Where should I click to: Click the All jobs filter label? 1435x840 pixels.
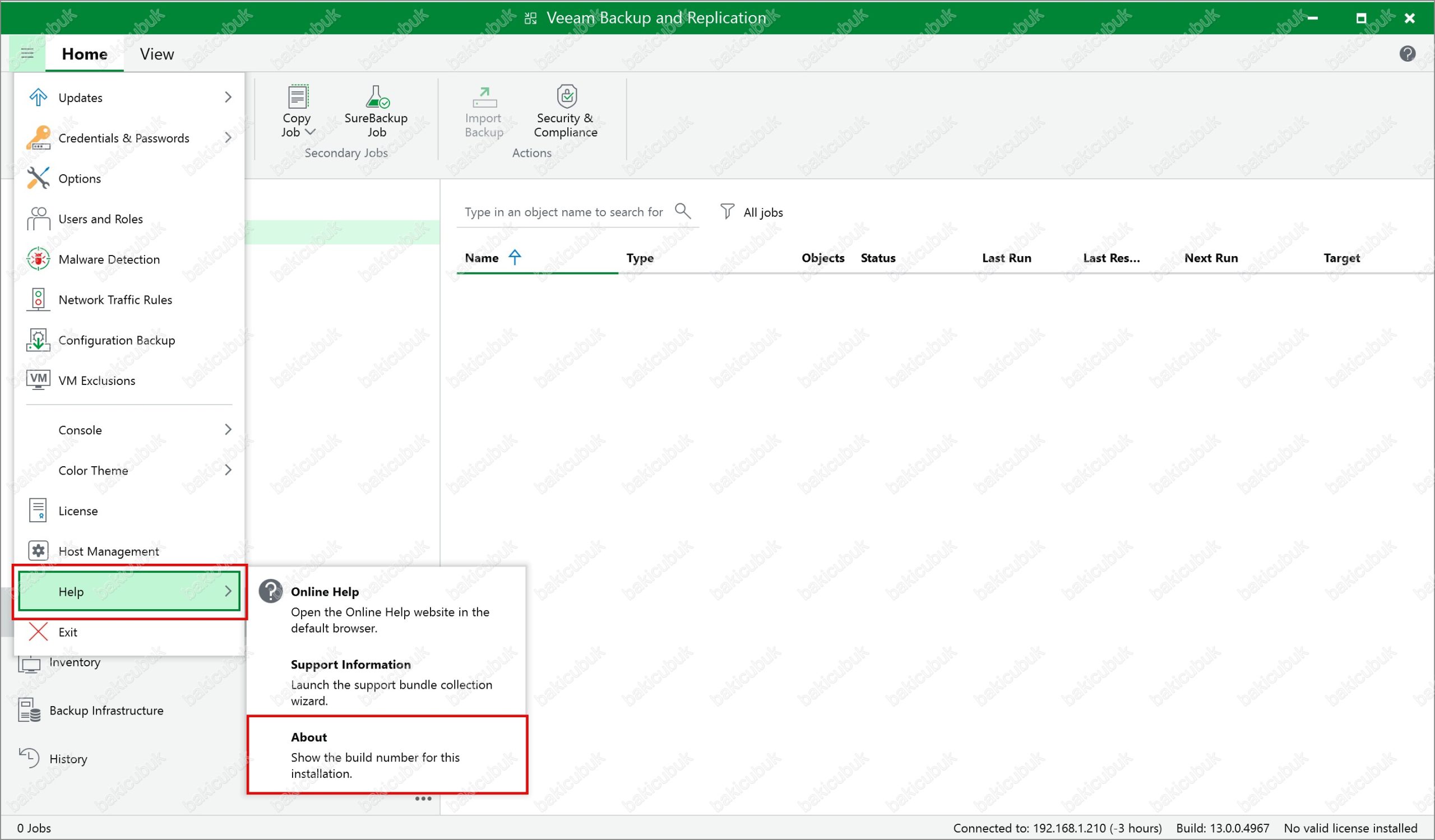pos(763,212)
